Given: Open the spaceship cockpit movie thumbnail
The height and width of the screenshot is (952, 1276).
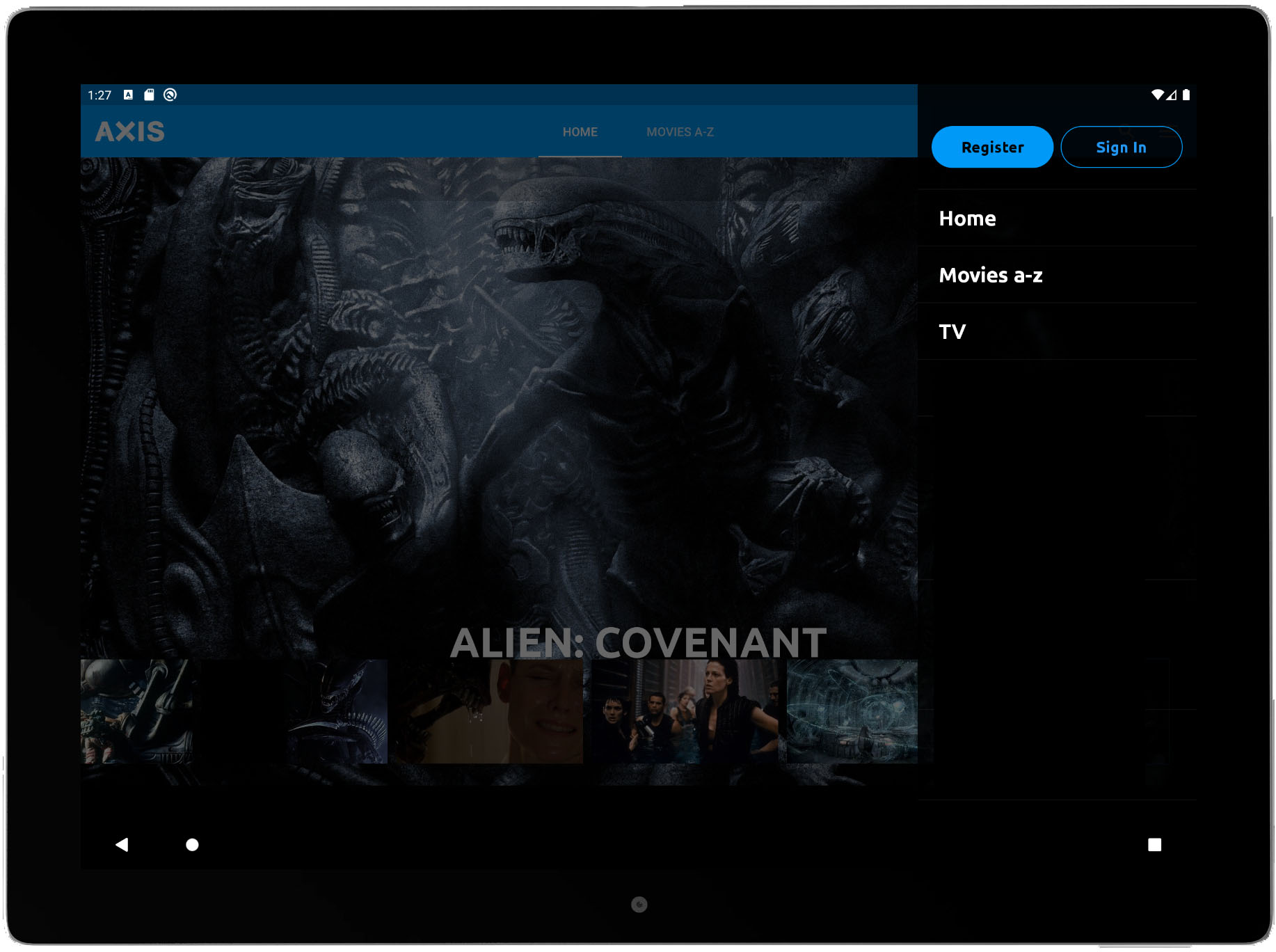Looking at the screenshot, I should pyautogui.click(x=136, y=711).
